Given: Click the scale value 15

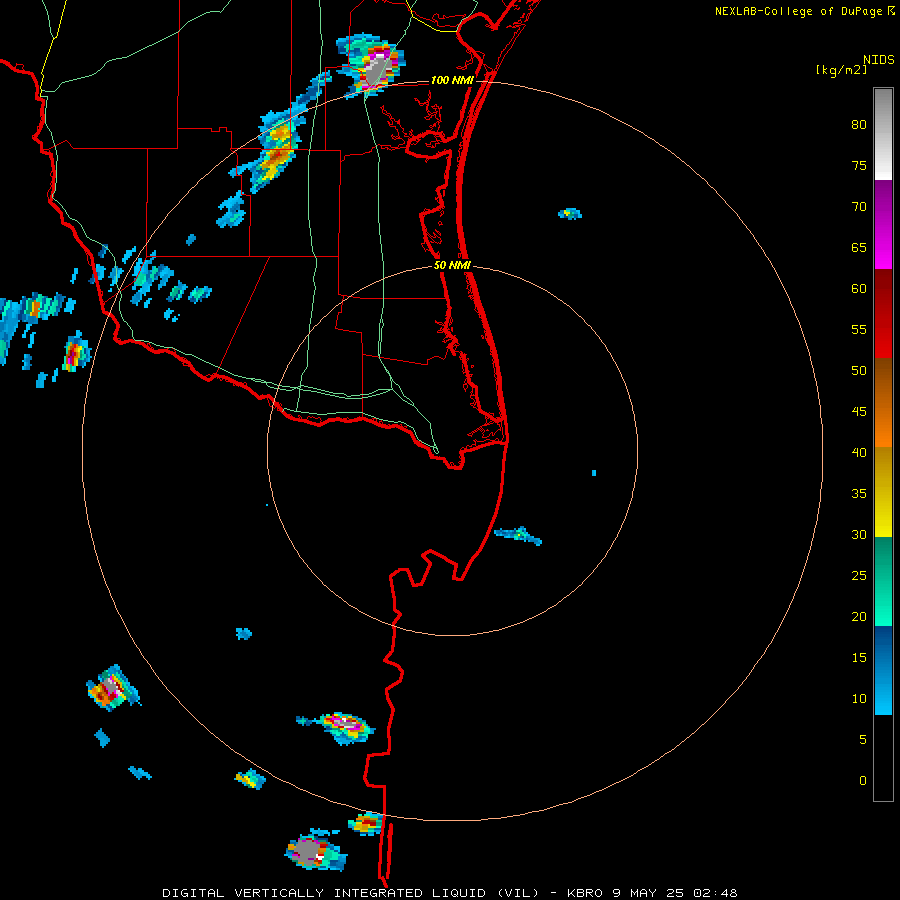Looking at the screenshot, I should [859, 658].
